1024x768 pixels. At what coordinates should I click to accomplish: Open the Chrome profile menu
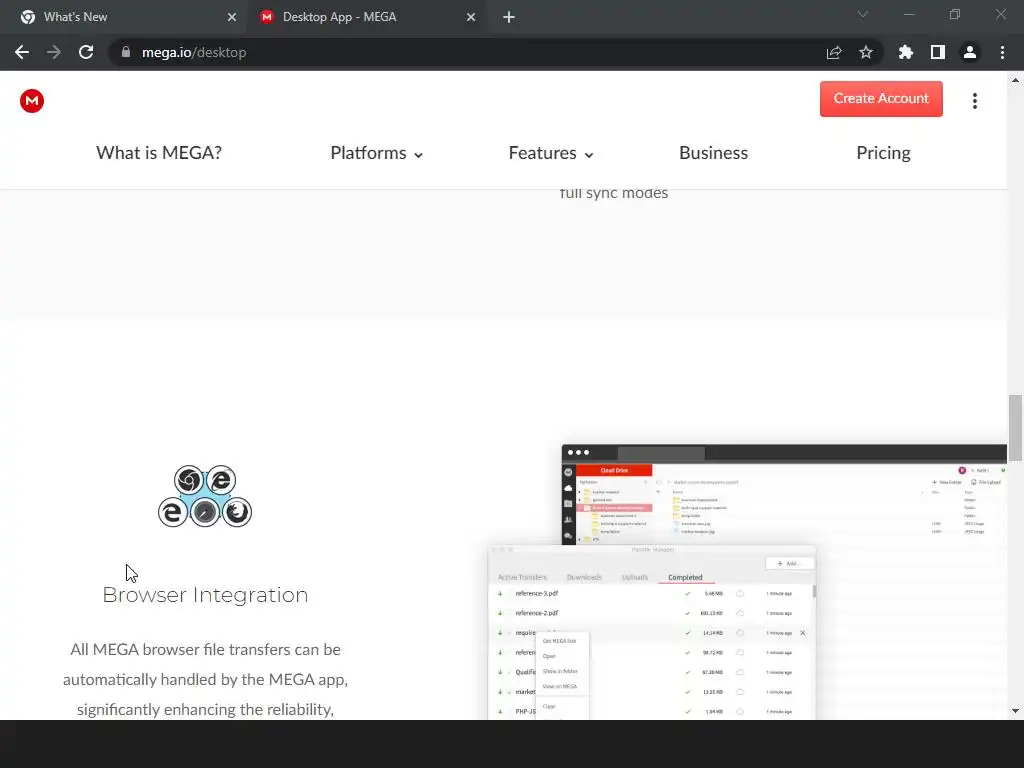pos(970,52)
